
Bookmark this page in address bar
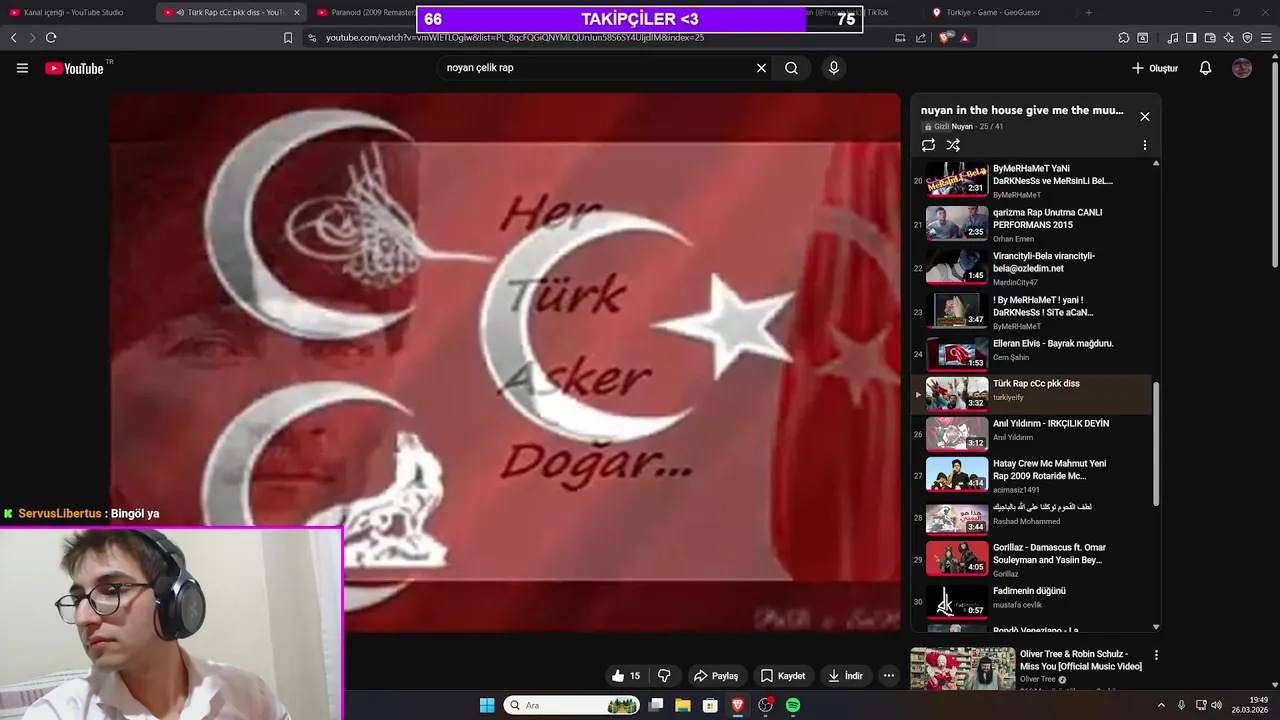coord(288,37)
